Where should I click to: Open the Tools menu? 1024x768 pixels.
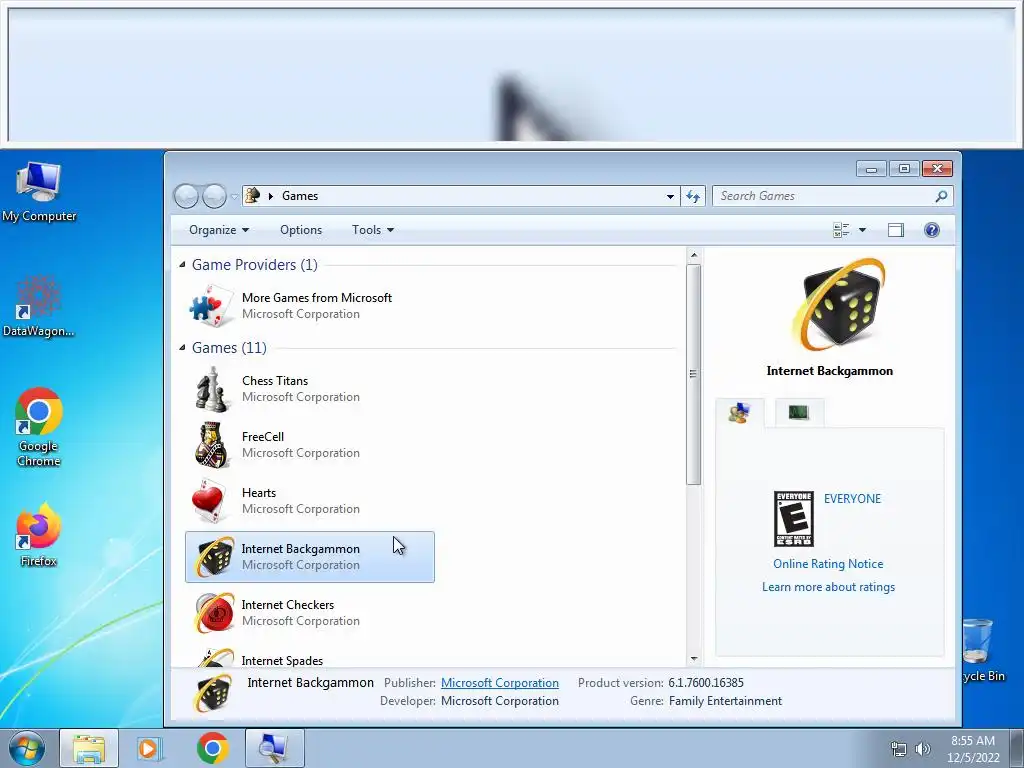(373, 230)
